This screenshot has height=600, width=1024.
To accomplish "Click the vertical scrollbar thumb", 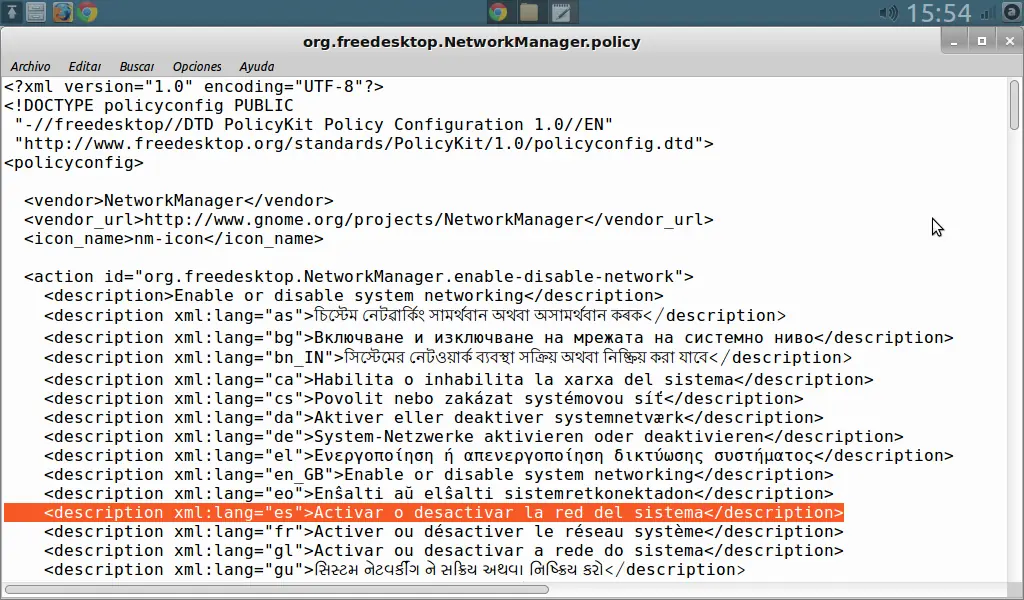I will click(x=1014, y=104).
